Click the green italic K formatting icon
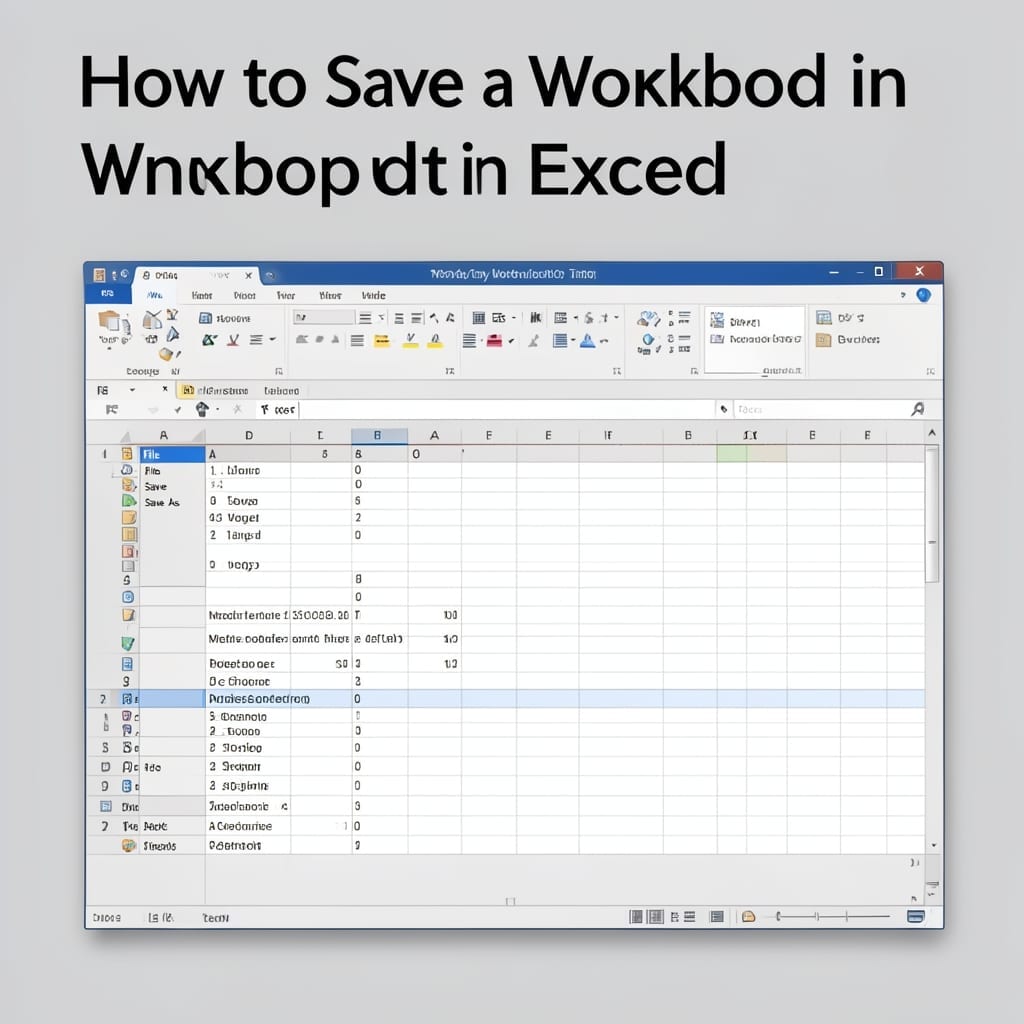The height and width of the screenshot is (1024, 1024). click(x=209, y=340)
